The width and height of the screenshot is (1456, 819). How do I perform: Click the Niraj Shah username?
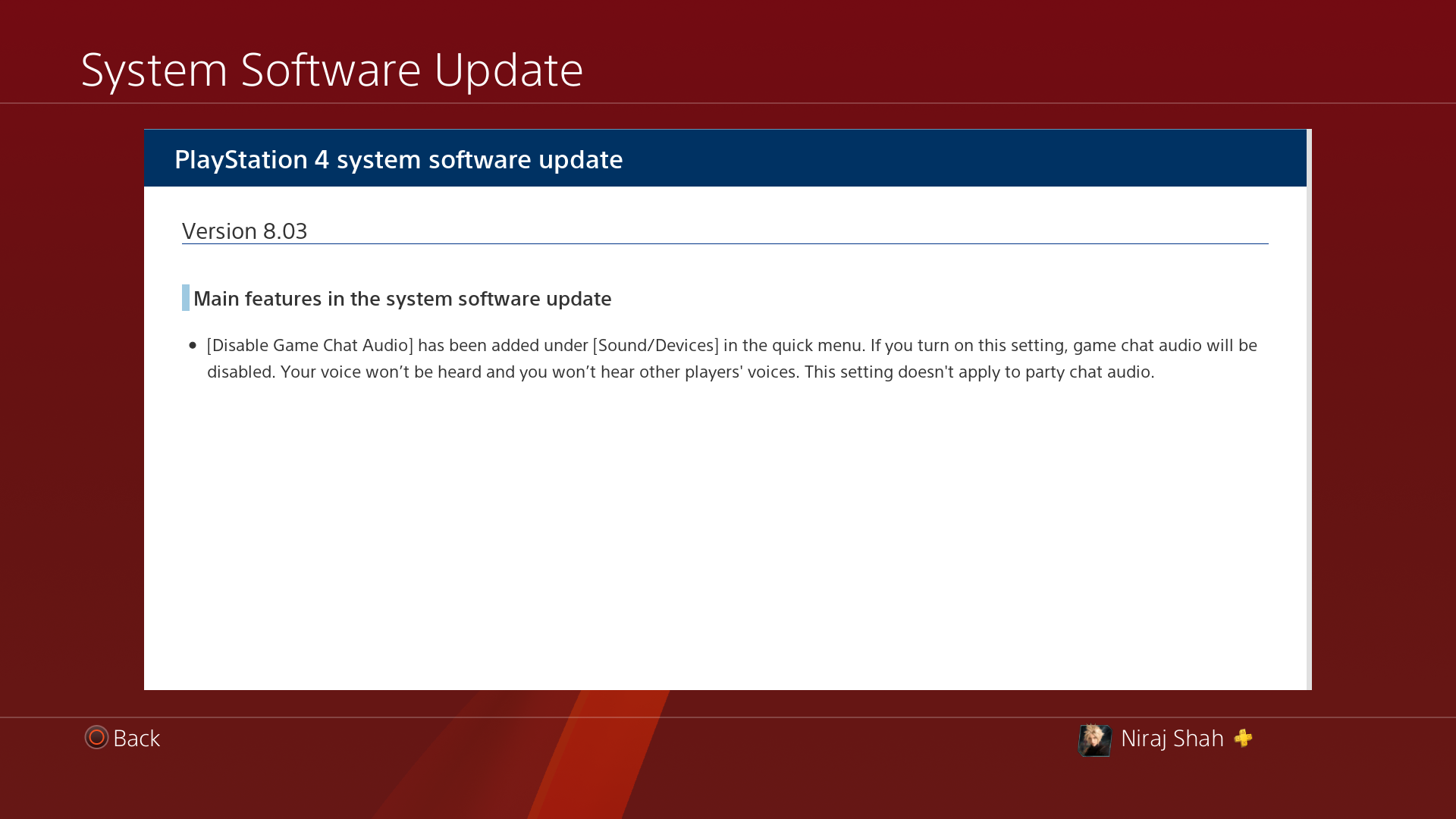point(1172,738)
